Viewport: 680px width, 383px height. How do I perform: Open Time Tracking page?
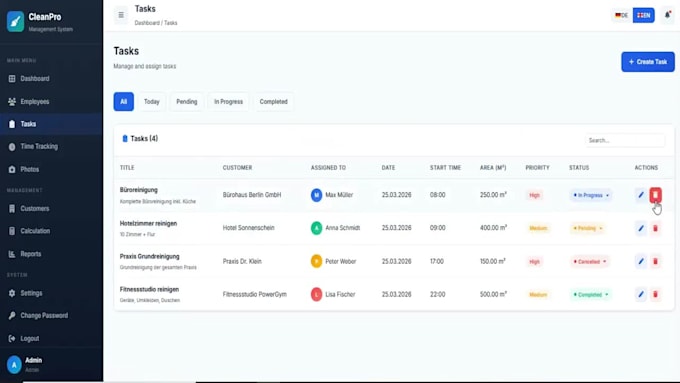(x=51, y=147)
